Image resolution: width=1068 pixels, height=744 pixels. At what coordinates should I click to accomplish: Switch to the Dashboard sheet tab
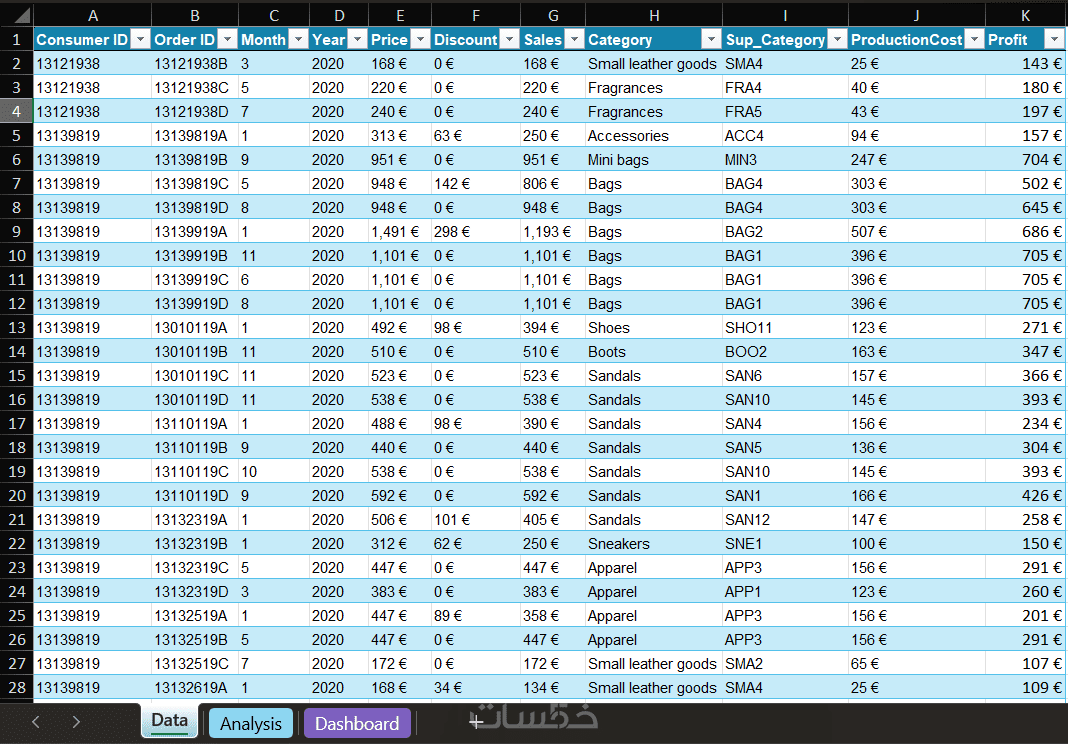[x=357, y=724]
